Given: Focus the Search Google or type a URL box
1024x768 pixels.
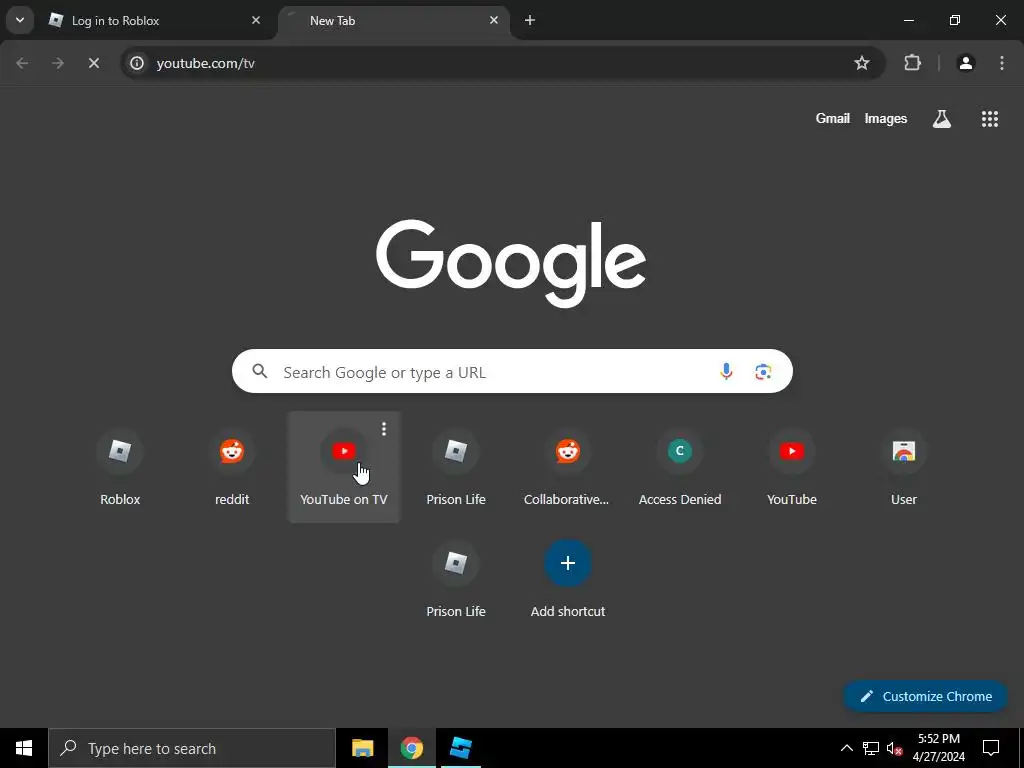Looking at the screenshot, I should click(512, 372).
